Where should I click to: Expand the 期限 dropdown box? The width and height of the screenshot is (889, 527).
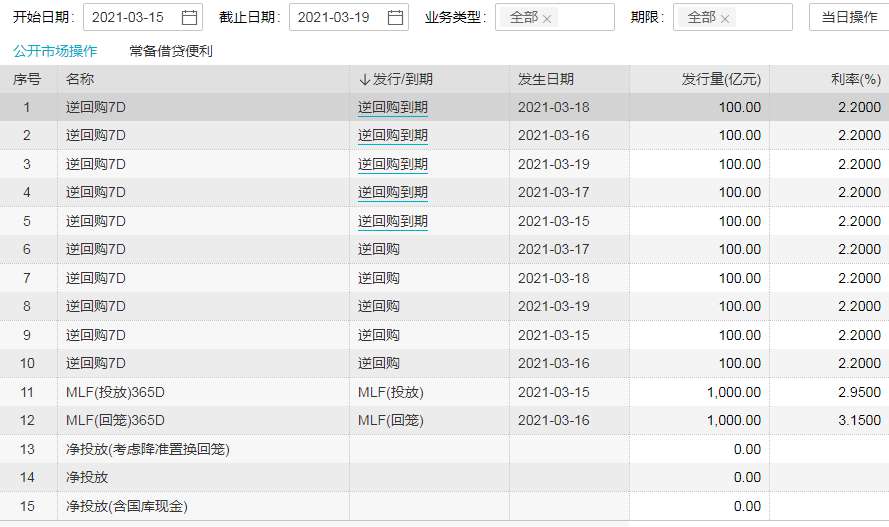coord(762,18)
